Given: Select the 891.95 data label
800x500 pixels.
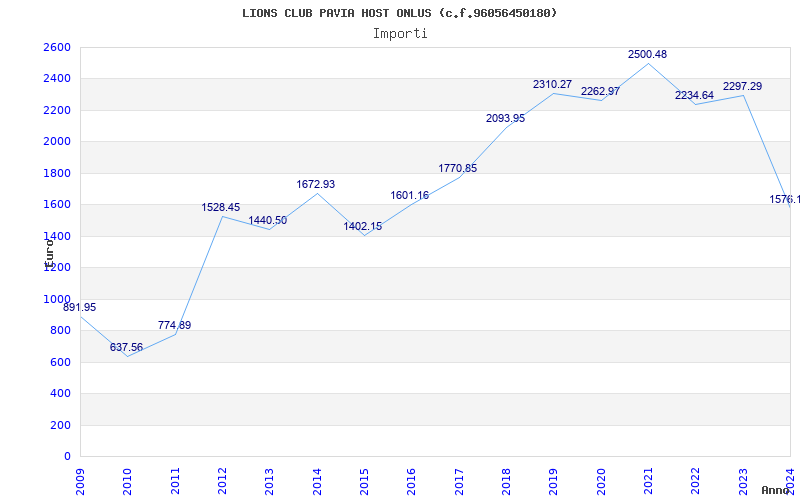Looking at the screenshot, I should [x=79, y=308].
